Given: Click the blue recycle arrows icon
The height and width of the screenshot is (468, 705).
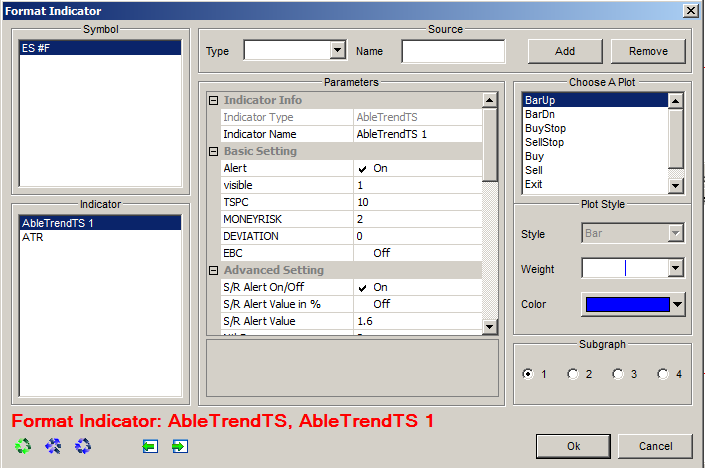Looking at the screenshot, I should pyautogui.click(x=83, y=446).
